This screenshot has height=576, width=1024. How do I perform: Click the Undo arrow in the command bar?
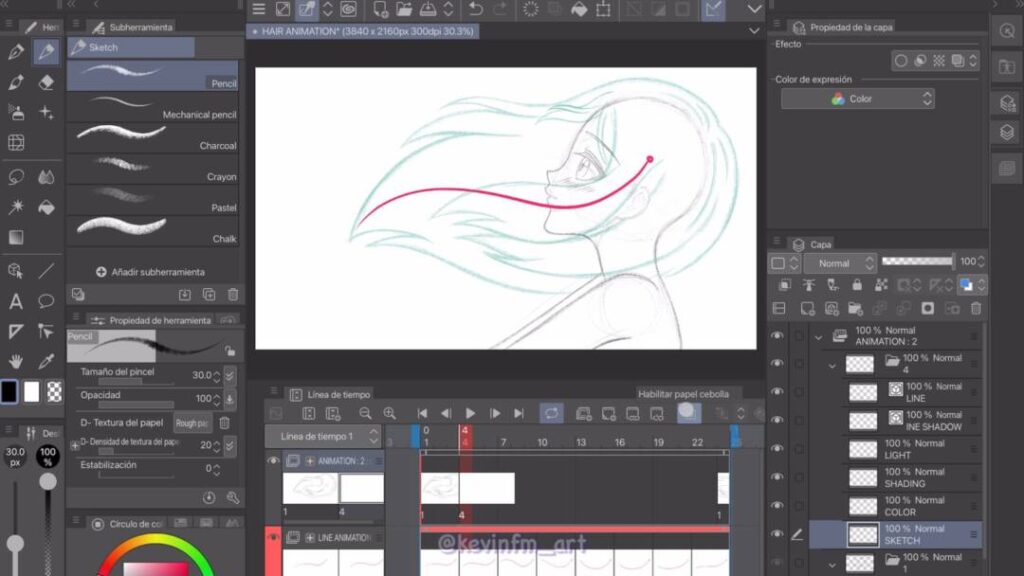click(x=475, y=9)
